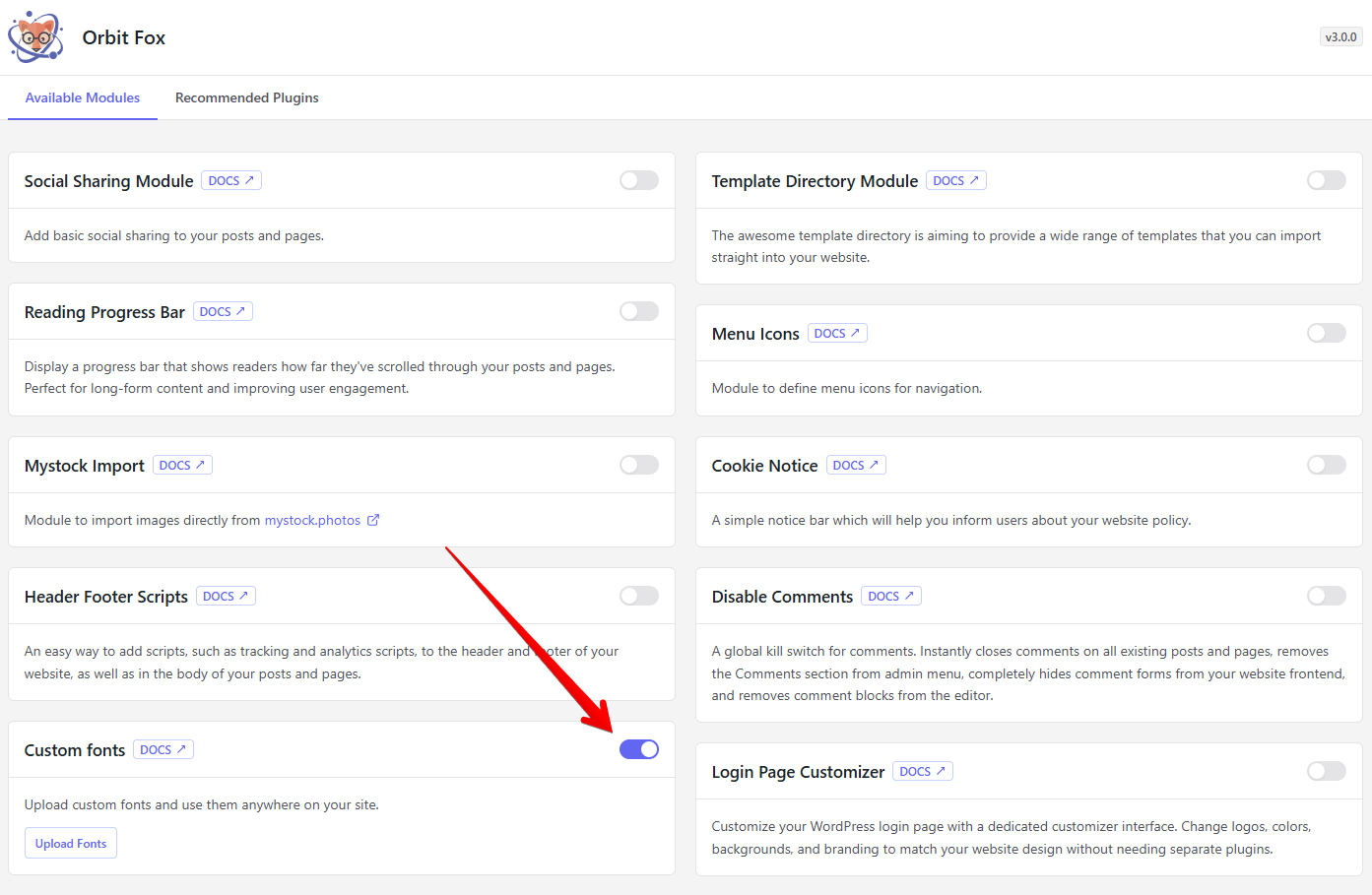Image resolution: width=1372 pixels, height=895 pixels.
Task: Open DOCS badge for Login Page Customizer
Action: coord(922,772)
